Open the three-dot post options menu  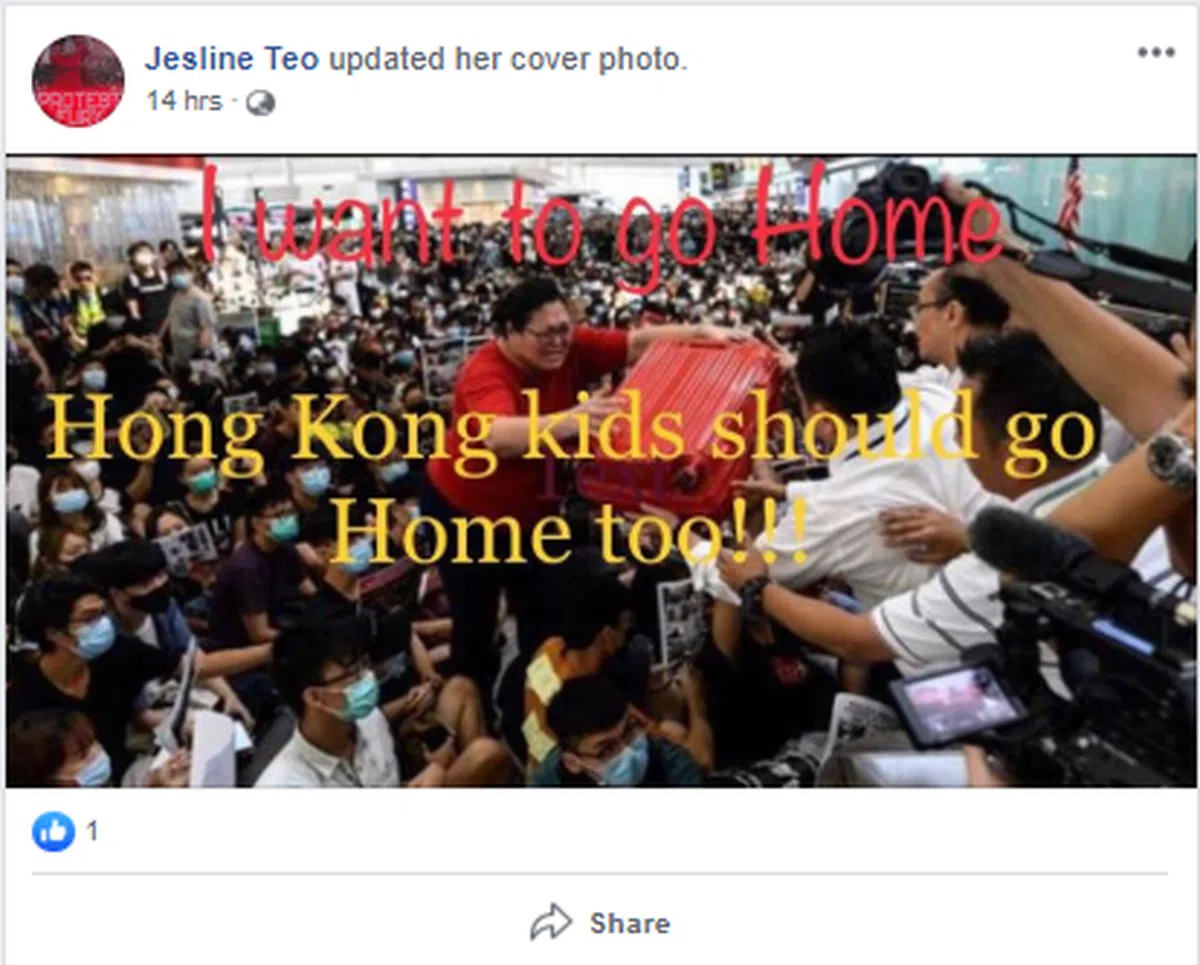coord(1156,53)
